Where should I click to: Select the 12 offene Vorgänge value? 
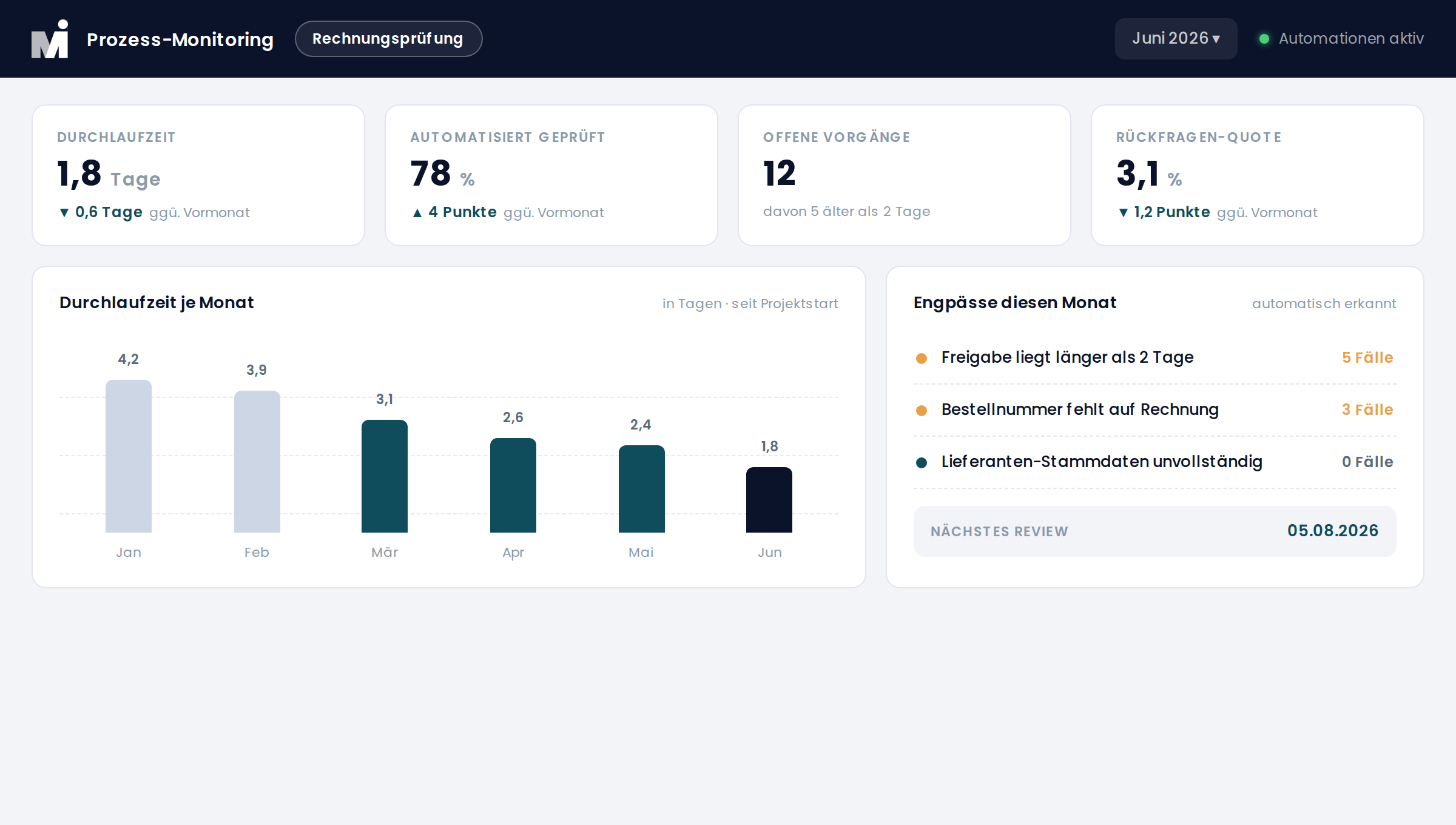[x=780, y=174]
